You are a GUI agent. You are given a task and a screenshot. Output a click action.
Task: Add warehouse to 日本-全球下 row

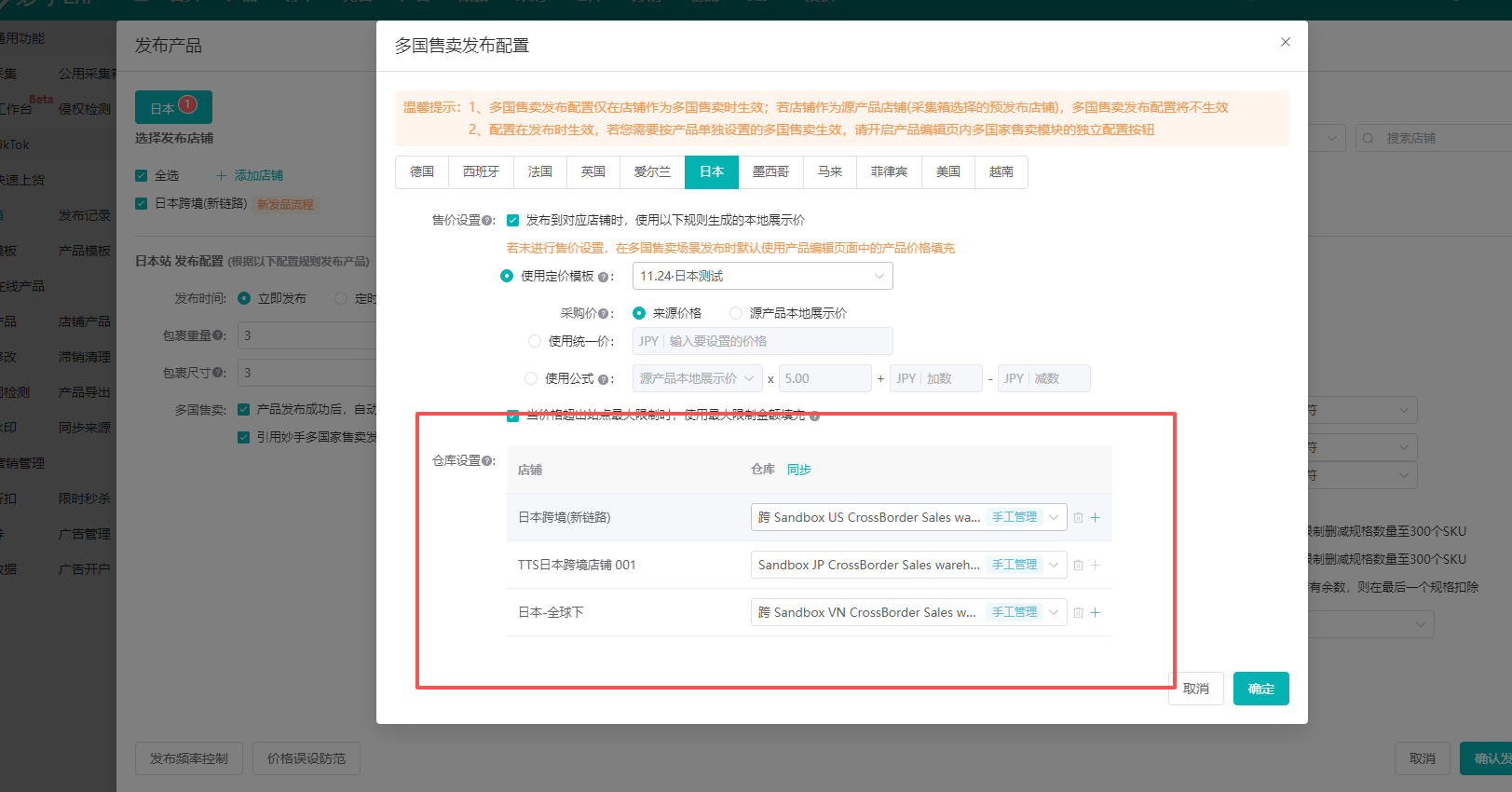1096,612
